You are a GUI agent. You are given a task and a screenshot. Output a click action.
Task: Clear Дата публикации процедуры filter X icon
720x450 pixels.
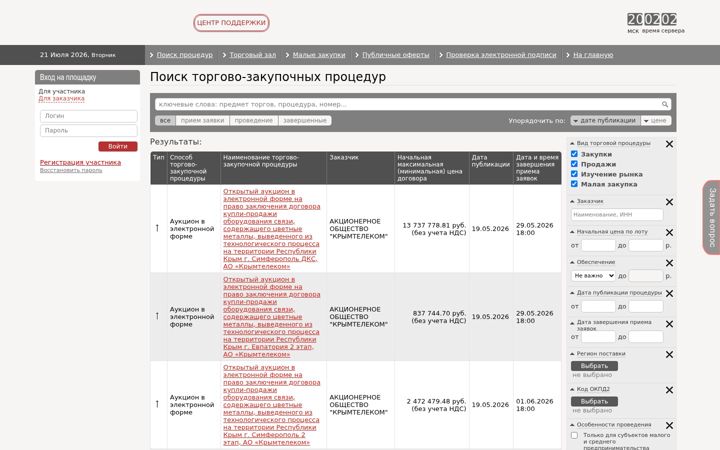click(669, 293)
